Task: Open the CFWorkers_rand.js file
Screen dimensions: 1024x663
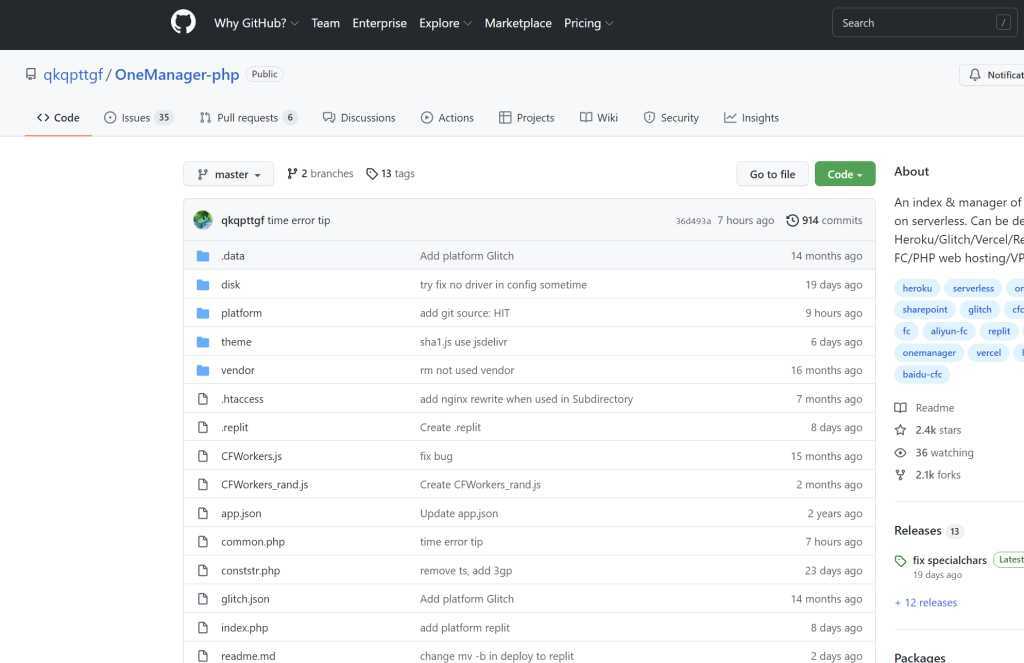Action: coord(264,485)
